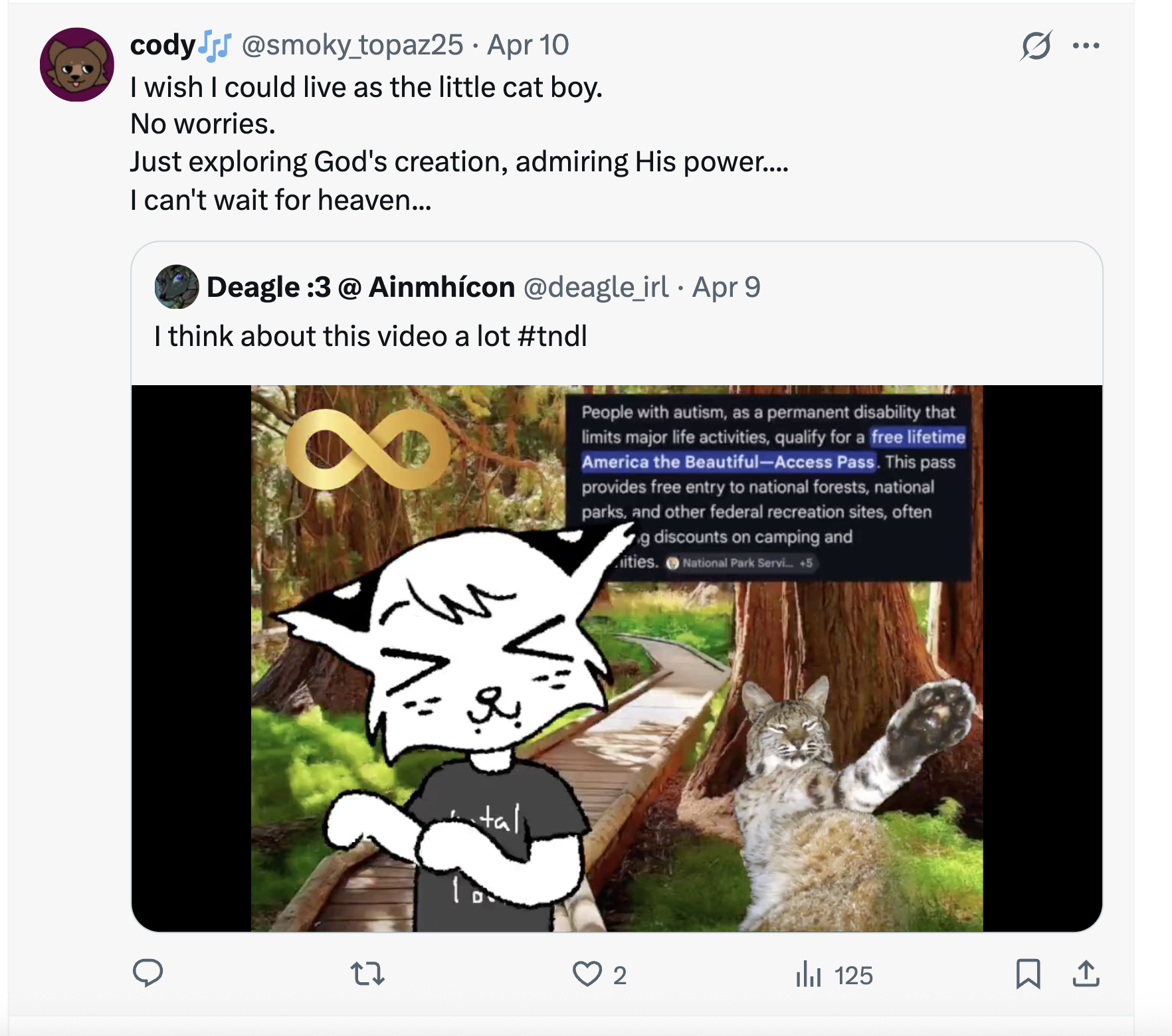Click the tweet text 'I wish I could live'

[366, 87]
